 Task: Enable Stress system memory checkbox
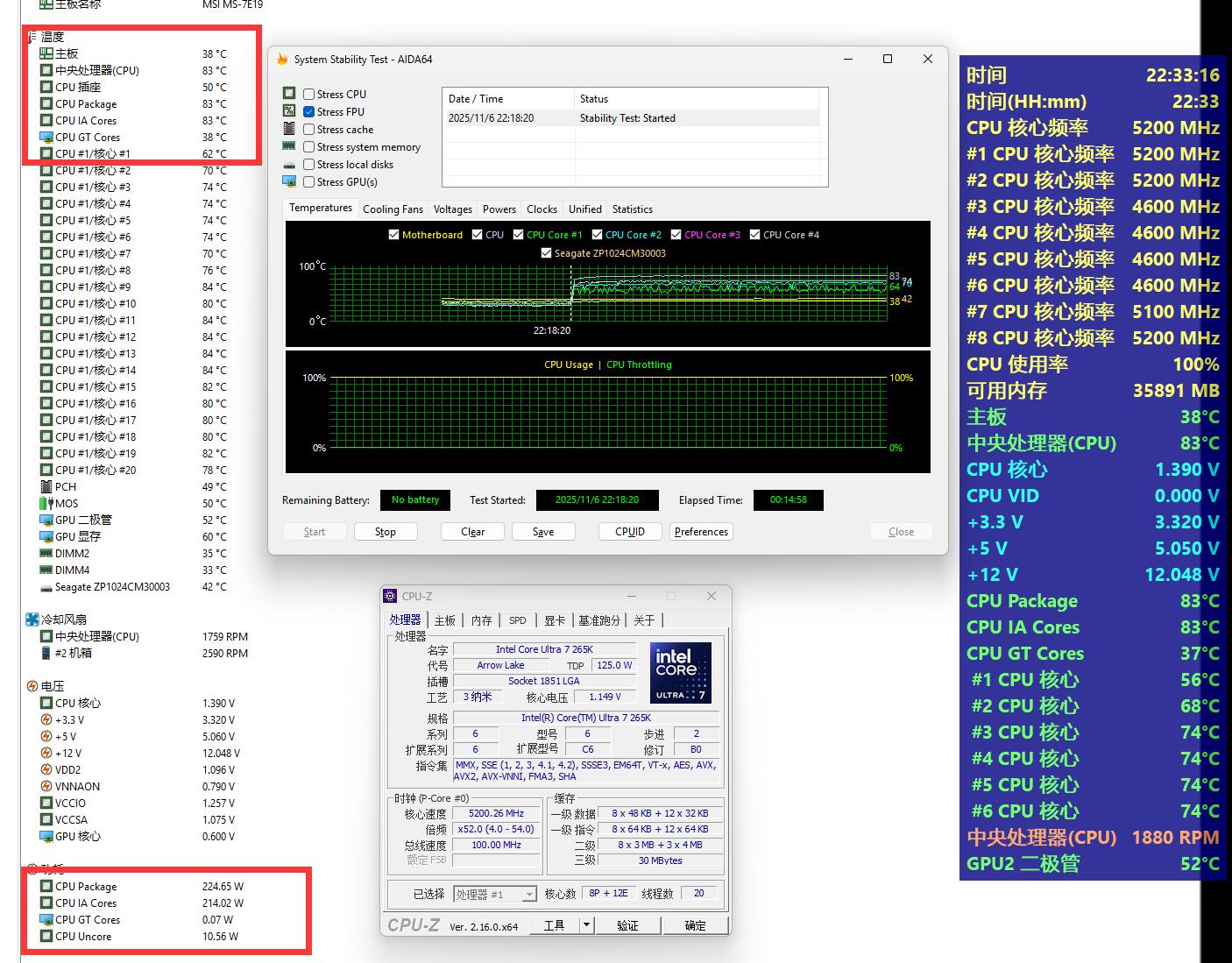pos(309,147)
